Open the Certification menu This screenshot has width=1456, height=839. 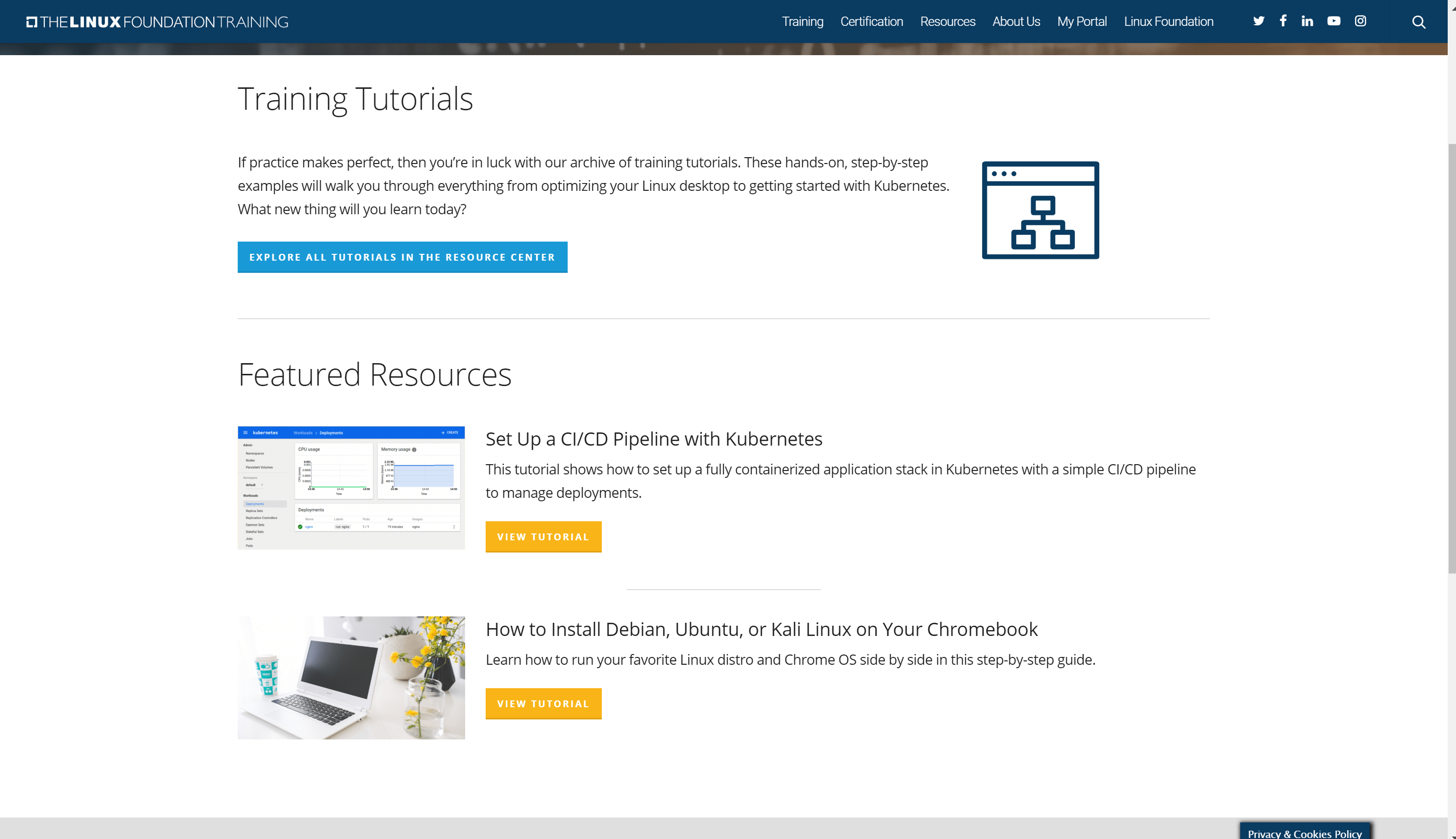[x=871, y=22]
